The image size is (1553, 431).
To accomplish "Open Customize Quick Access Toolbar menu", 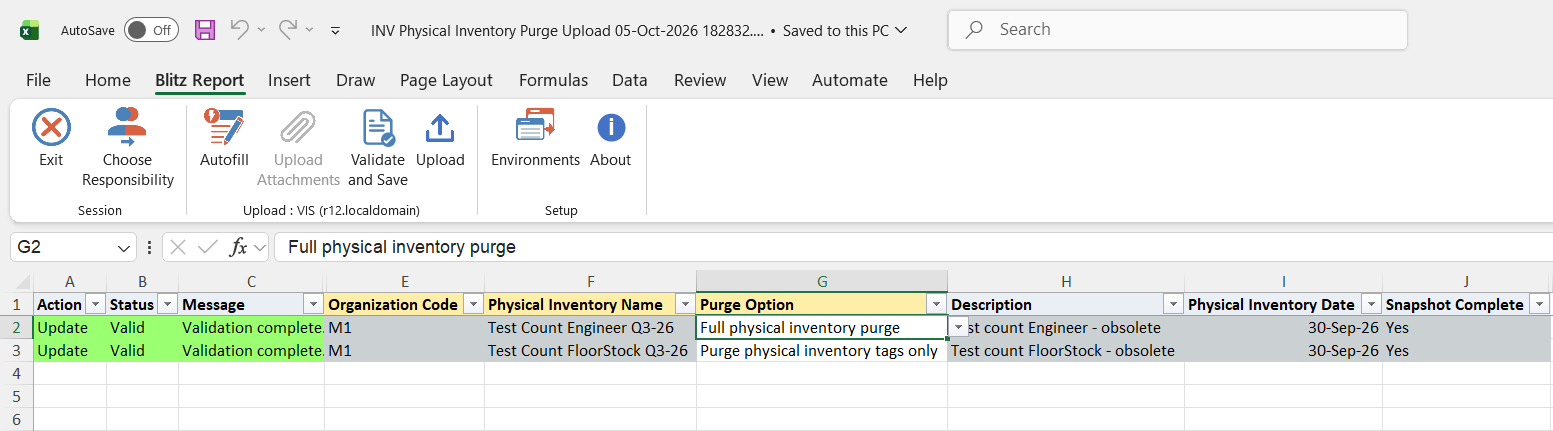I will pyautogui.click(x=335, y=31).
